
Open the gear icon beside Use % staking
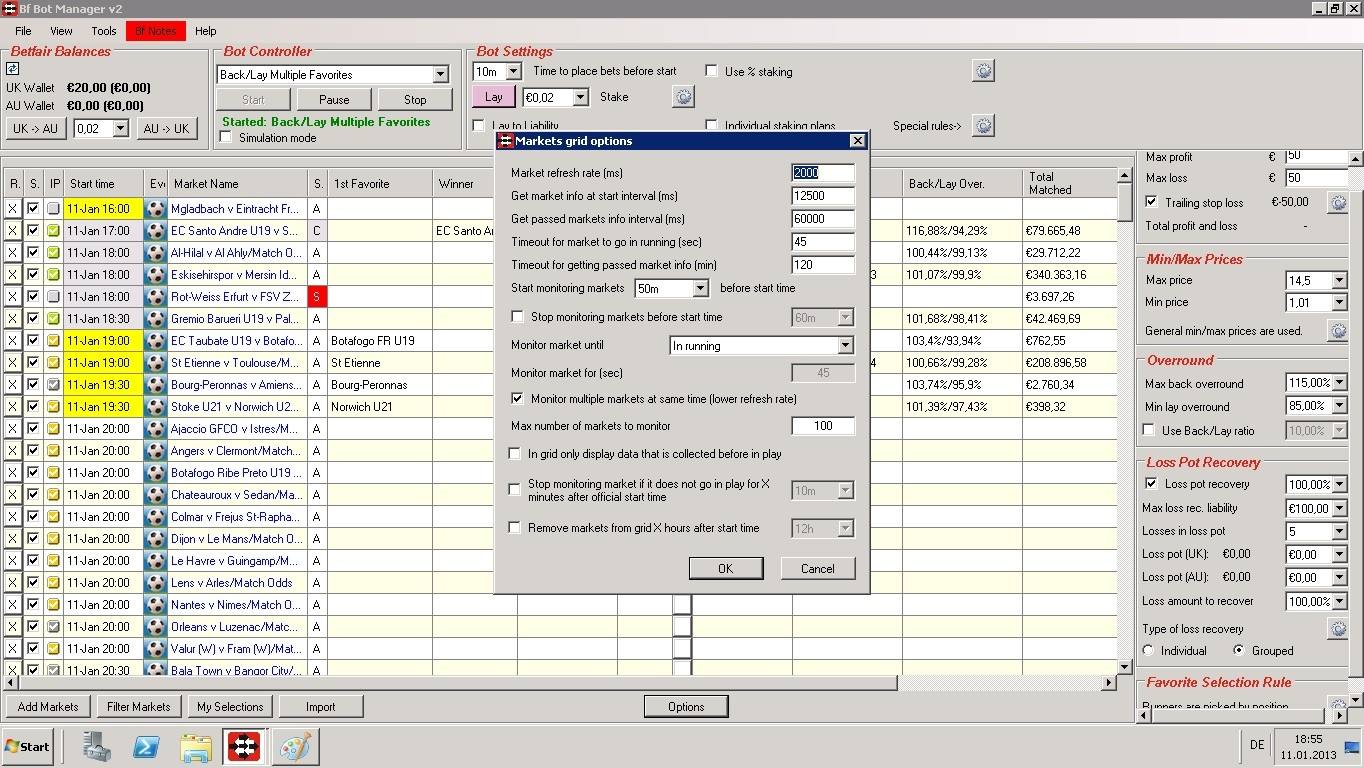click(983, 71)
